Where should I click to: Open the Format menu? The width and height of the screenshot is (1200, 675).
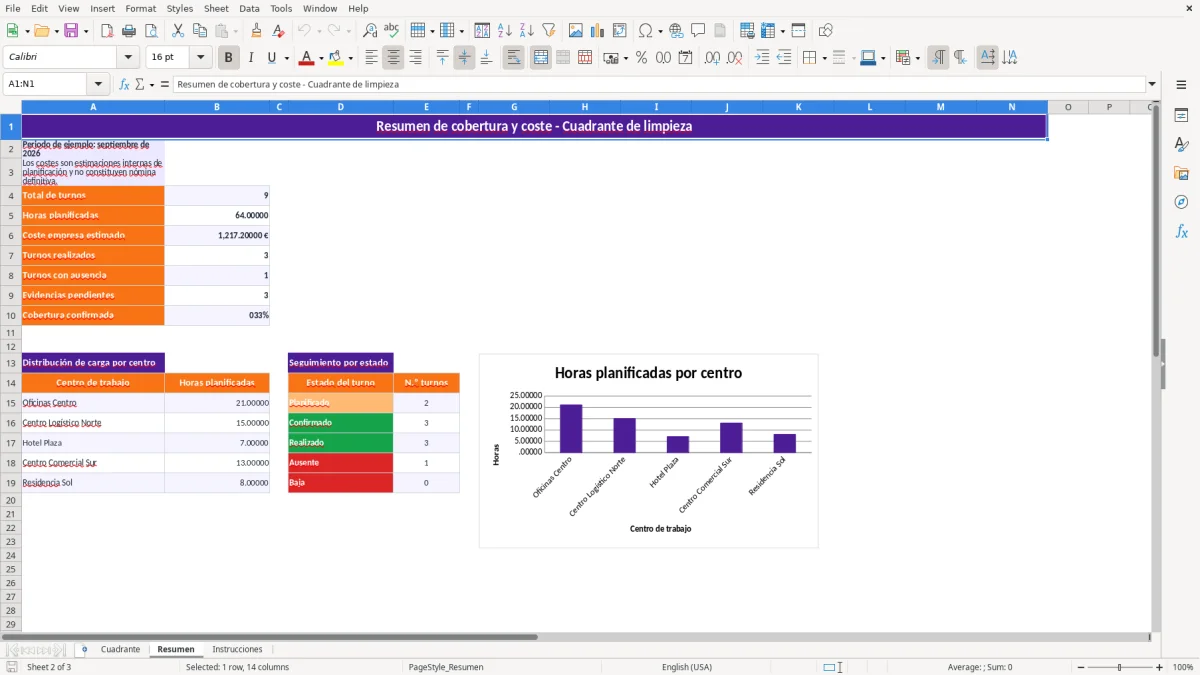pyautogui.click(x=140, y=8)
